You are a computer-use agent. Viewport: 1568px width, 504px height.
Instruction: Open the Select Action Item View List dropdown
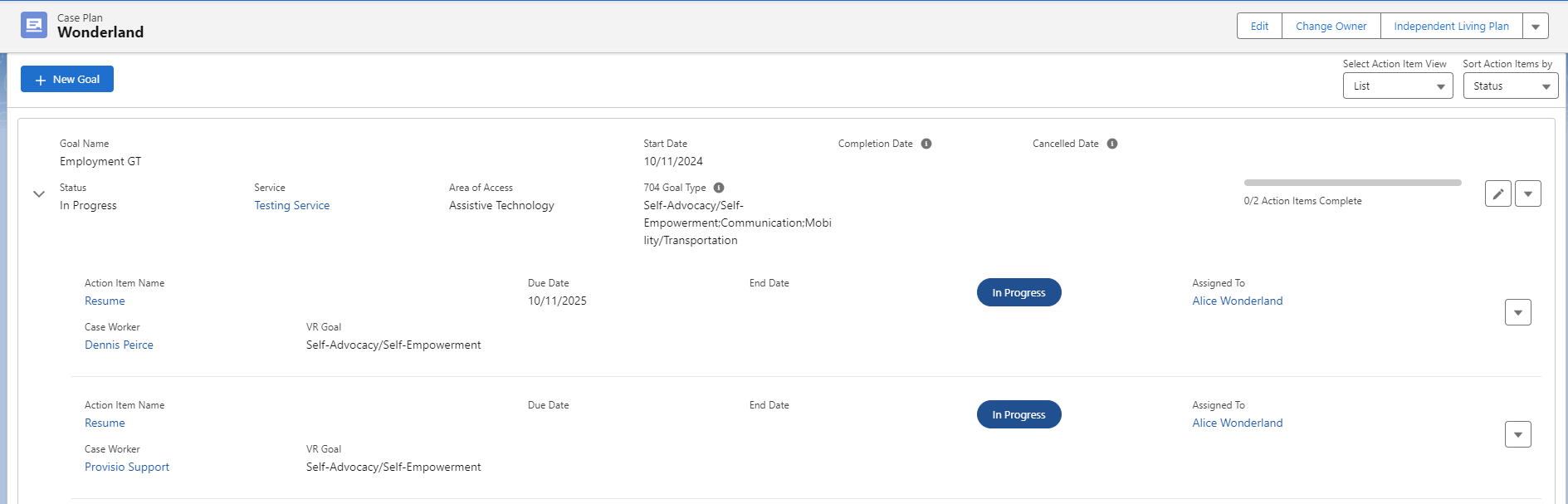[1398, 86]
